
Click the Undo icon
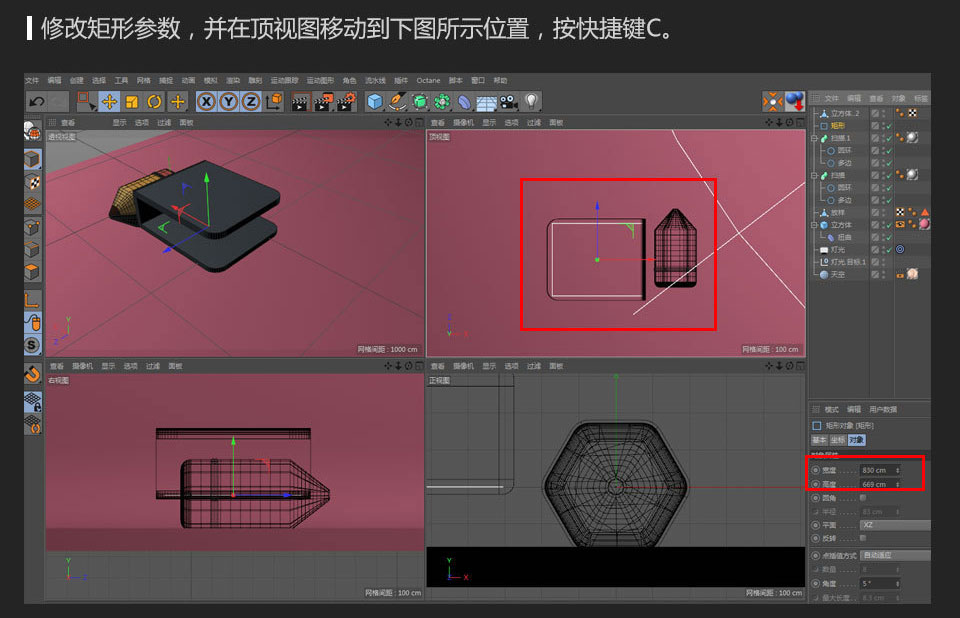[x=38, y=100]
